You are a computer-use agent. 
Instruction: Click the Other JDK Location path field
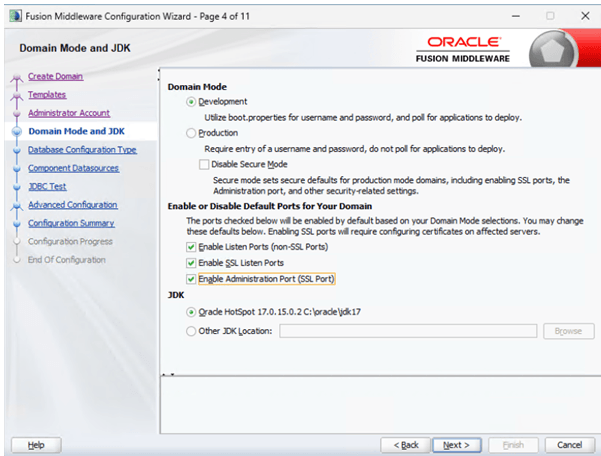[408, 331]
